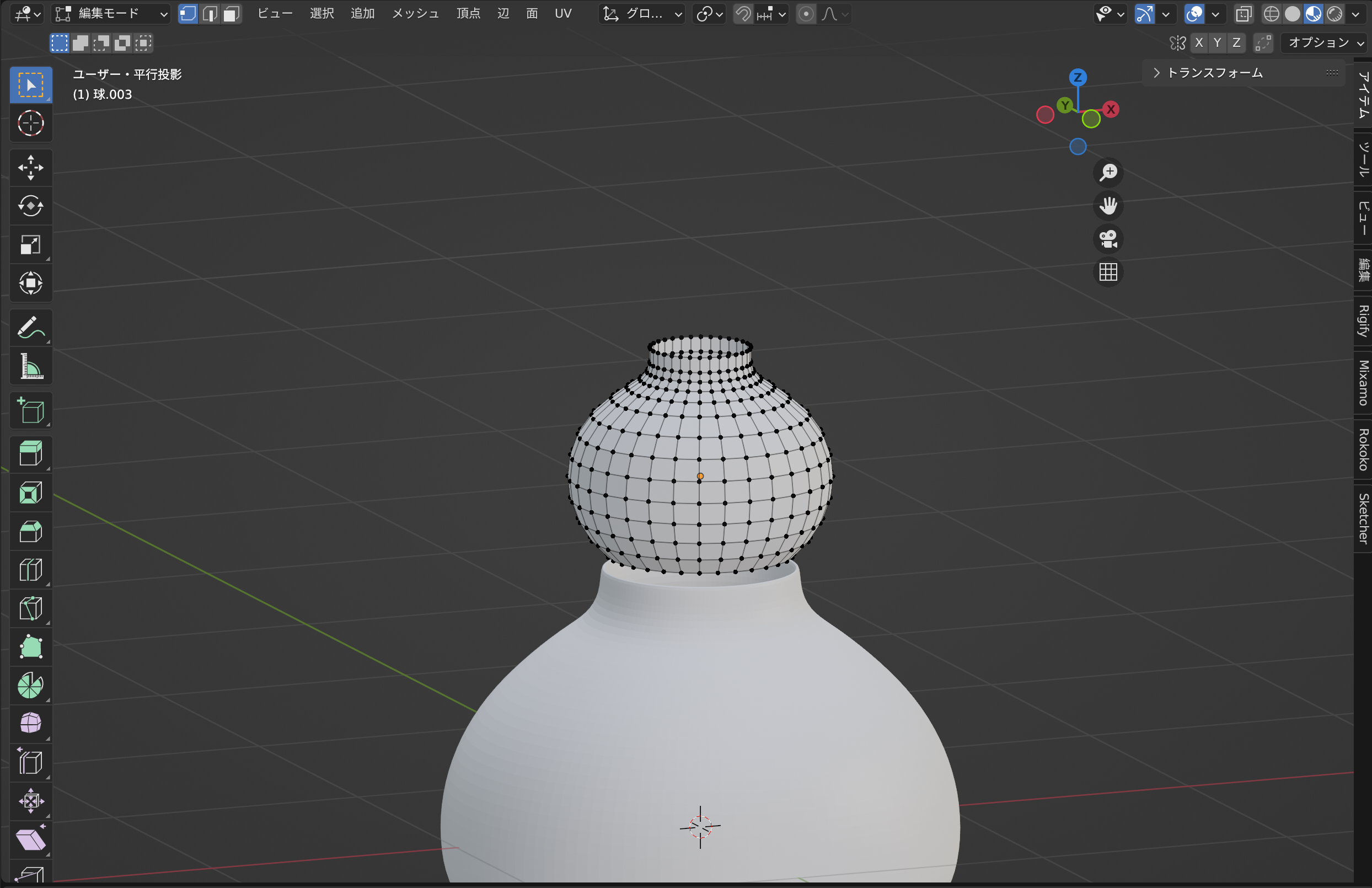Choose the Spin tool
The width and height of the screenshot is (1372, 888).
coord(30,685)
